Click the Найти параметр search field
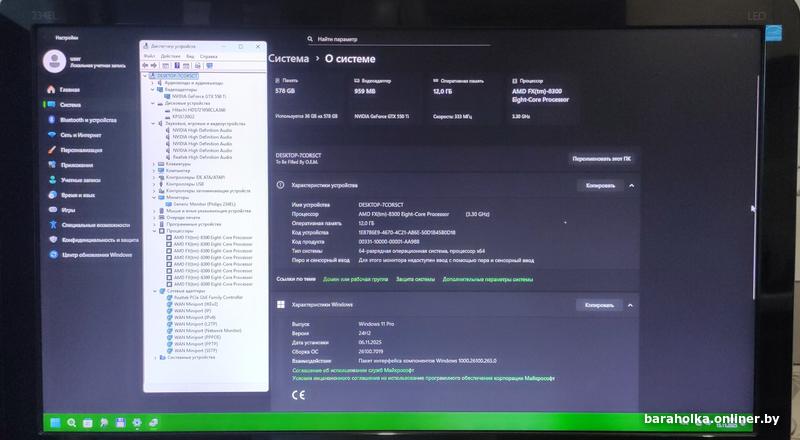Viewport: 800px width, 440px height. click(398, 39)
